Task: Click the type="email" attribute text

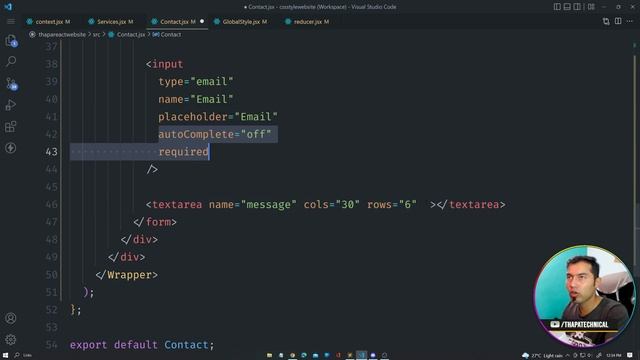Action: pyautogui.click(x=196, y=82)
